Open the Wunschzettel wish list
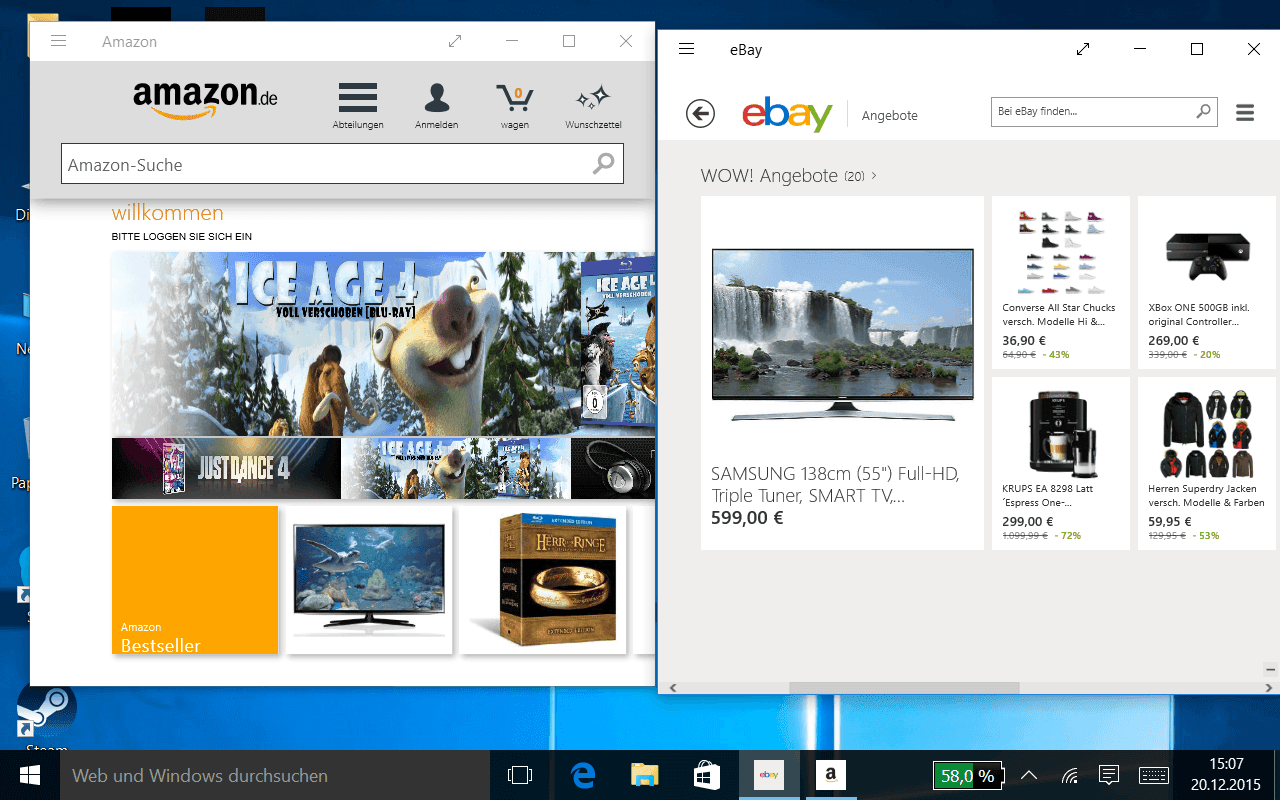1280x800 pixels. click(593, 106)
